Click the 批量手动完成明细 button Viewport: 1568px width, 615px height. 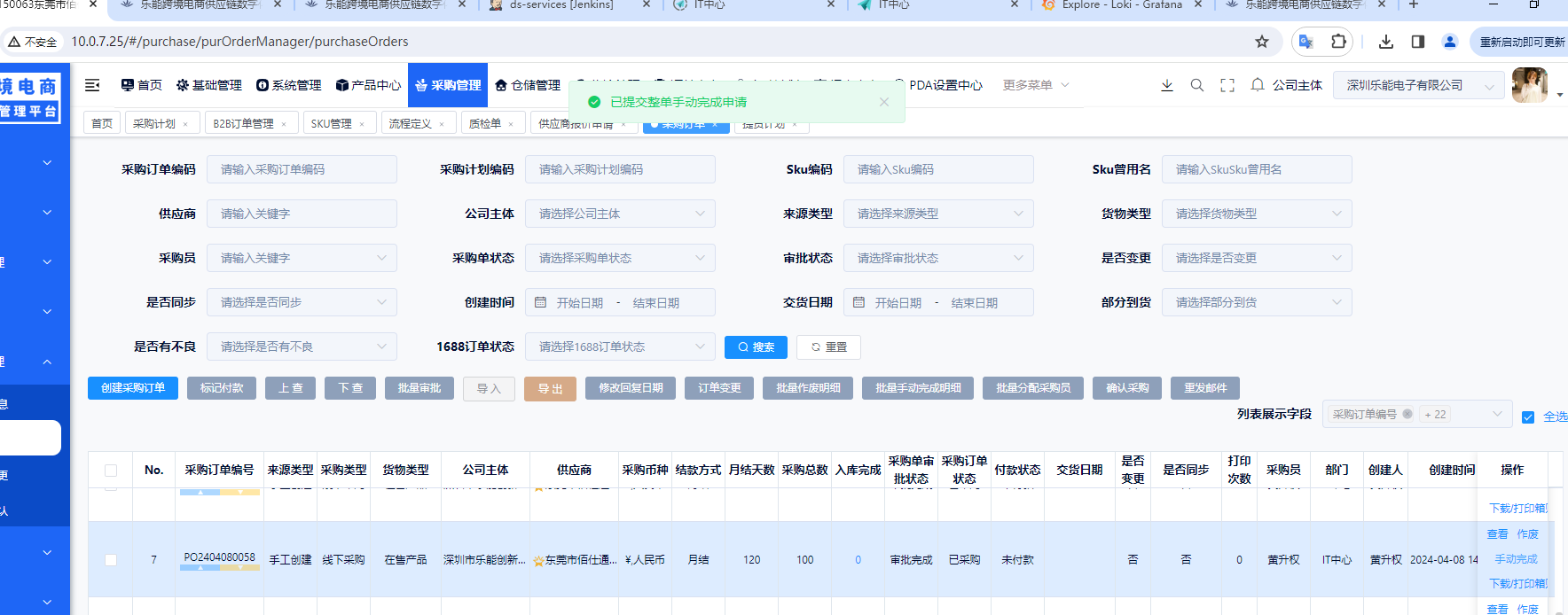coord(918,388)
